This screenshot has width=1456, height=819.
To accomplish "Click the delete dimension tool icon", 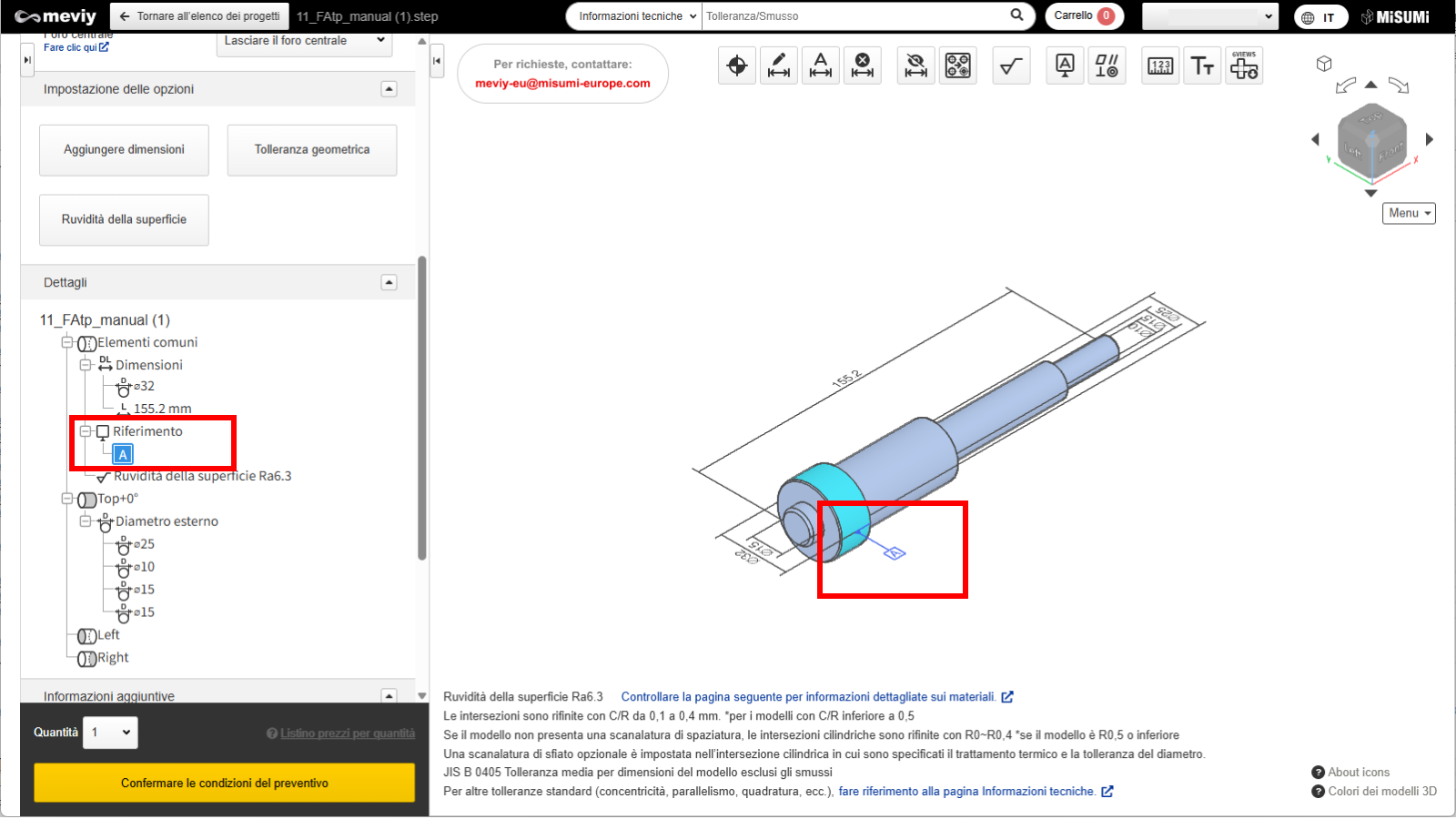I will click(x=863, y=66).
